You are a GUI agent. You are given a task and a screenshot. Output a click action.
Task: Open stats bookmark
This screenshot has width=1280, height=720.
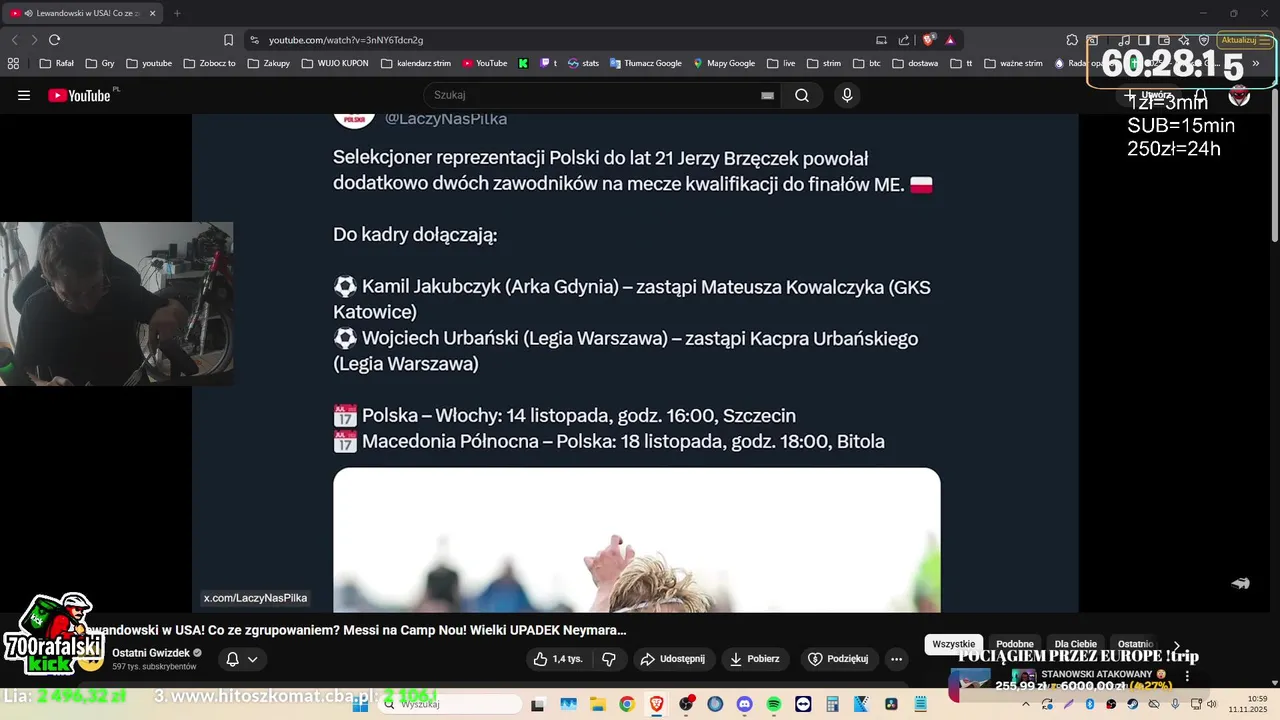click(584, 63)
